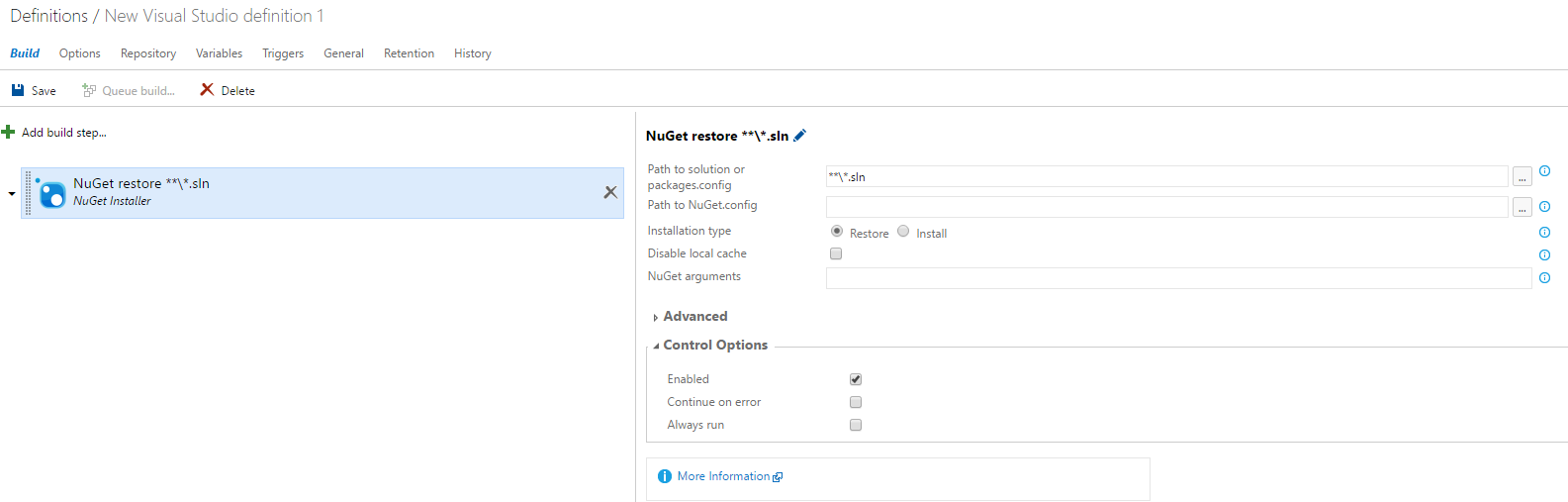Click Queue build... button label

pos(138,91)
